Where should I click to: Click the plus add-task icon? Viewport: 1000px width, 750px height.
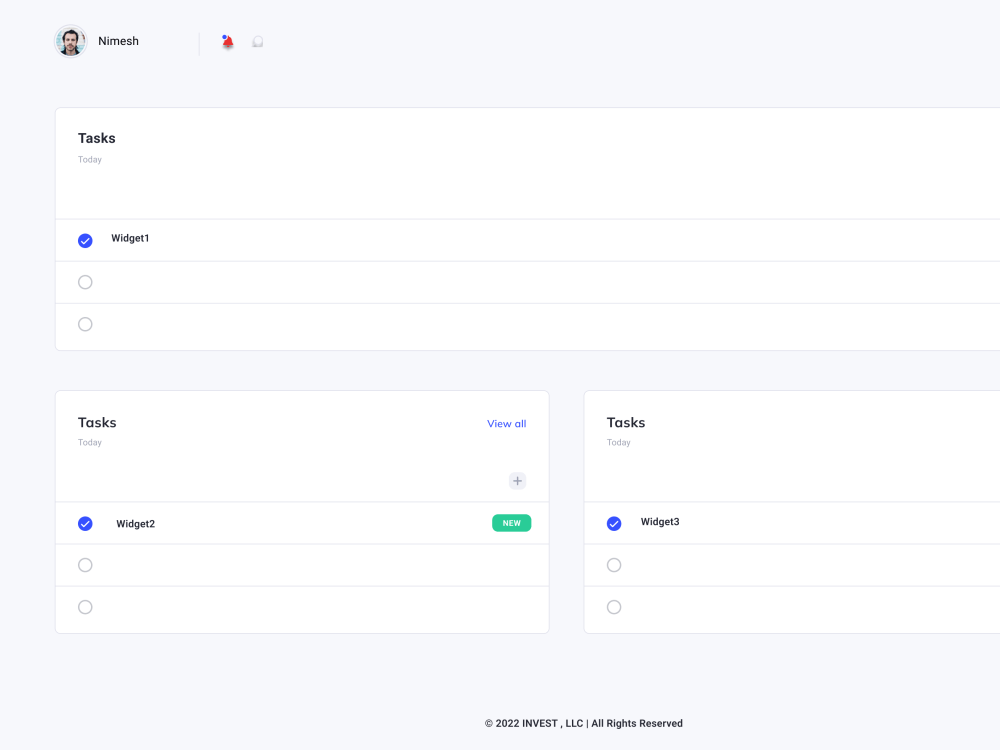[517, 481]
